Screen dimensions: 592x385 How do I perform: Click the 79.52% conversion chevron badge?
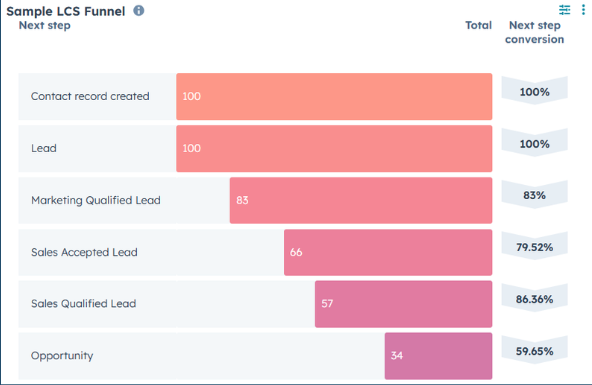tap(535, 247)
